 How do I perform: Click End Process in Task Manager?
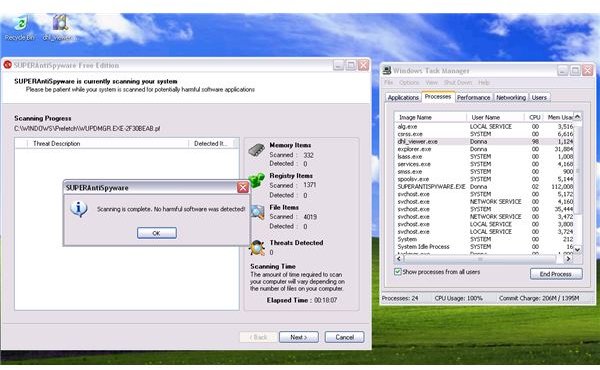(556, 274)
